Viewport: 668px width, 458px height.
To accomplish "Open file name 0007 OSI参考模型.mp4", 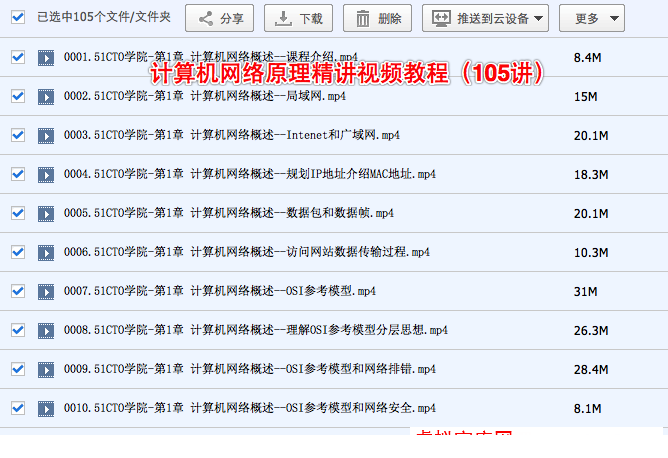I will click(x=220, y=291).
